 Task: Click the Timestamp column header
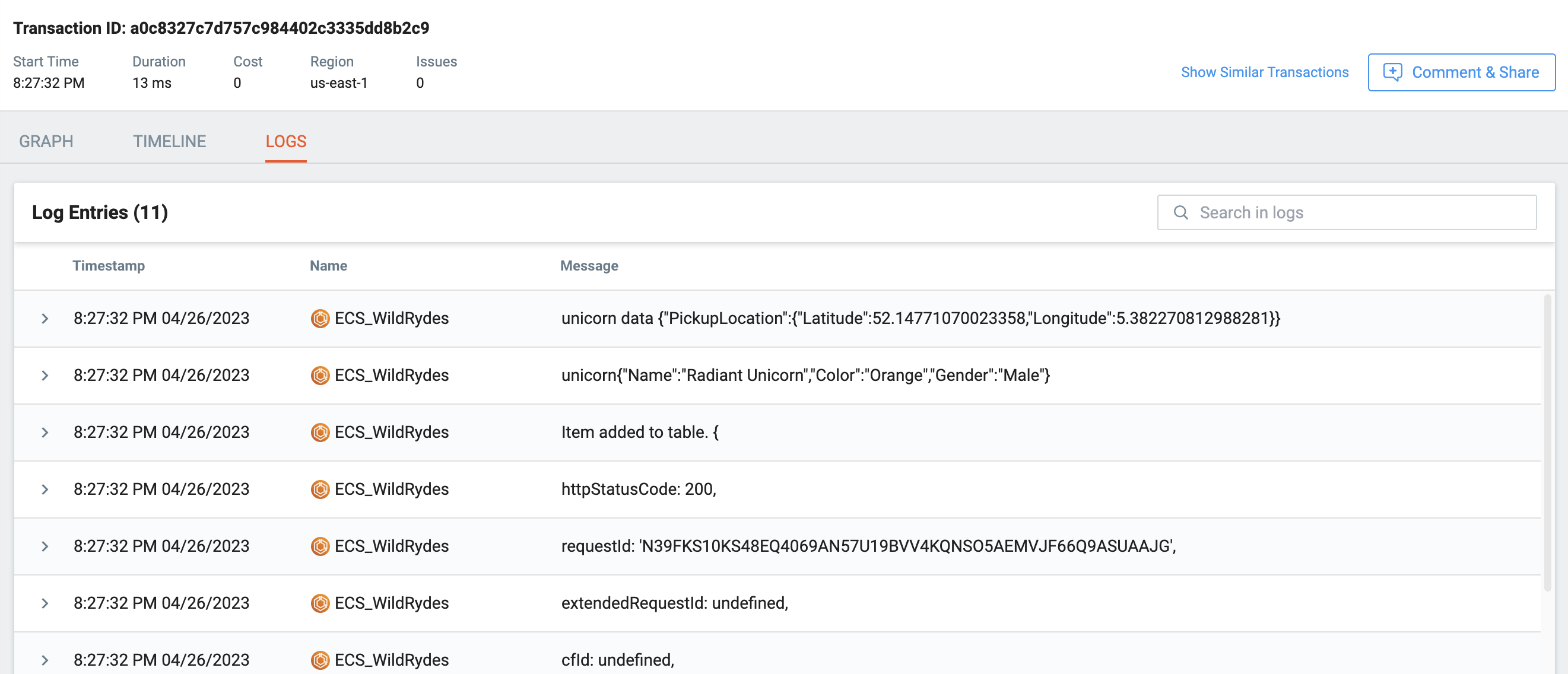109,266
